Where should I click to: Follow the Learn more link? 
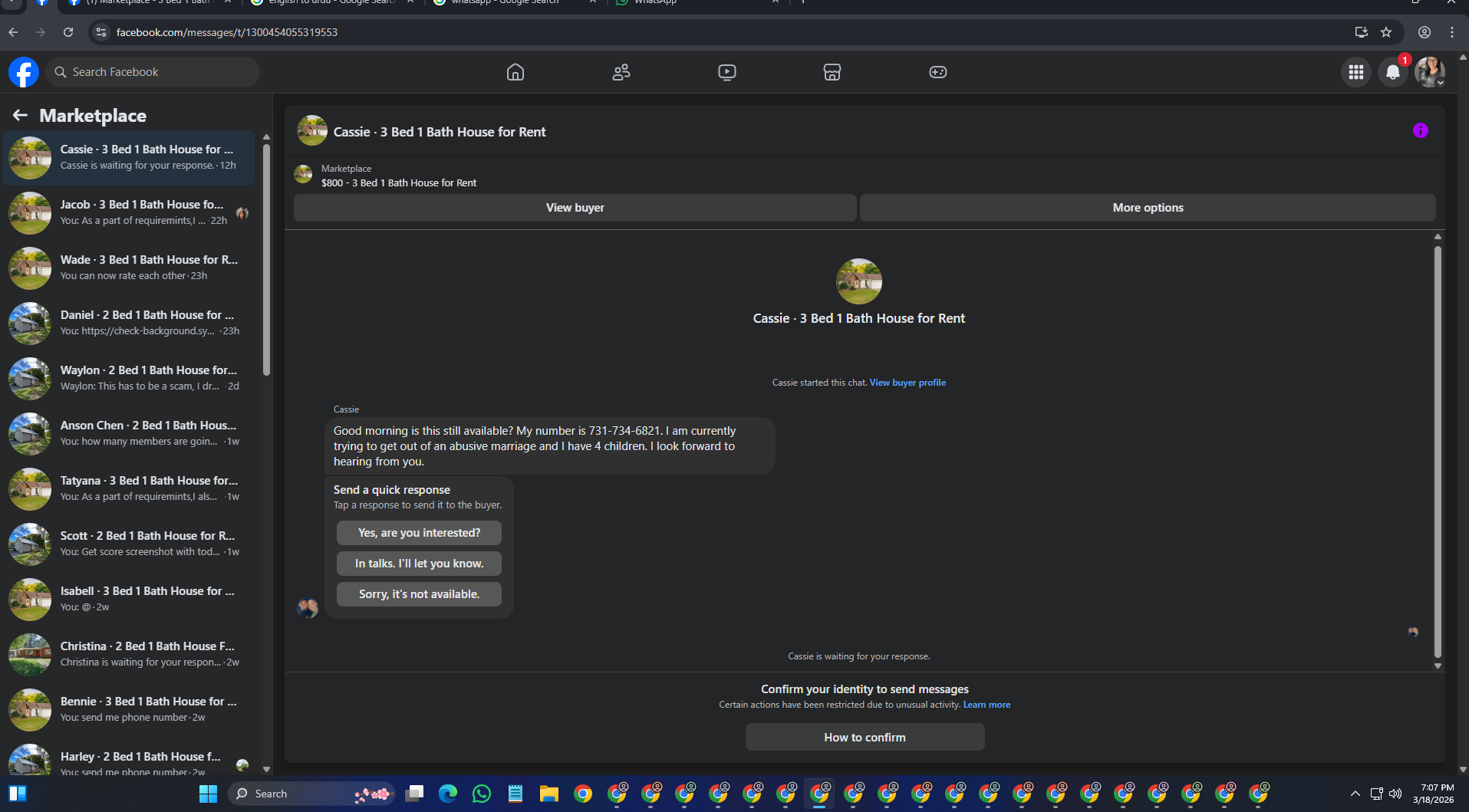(x=986, y=705)
